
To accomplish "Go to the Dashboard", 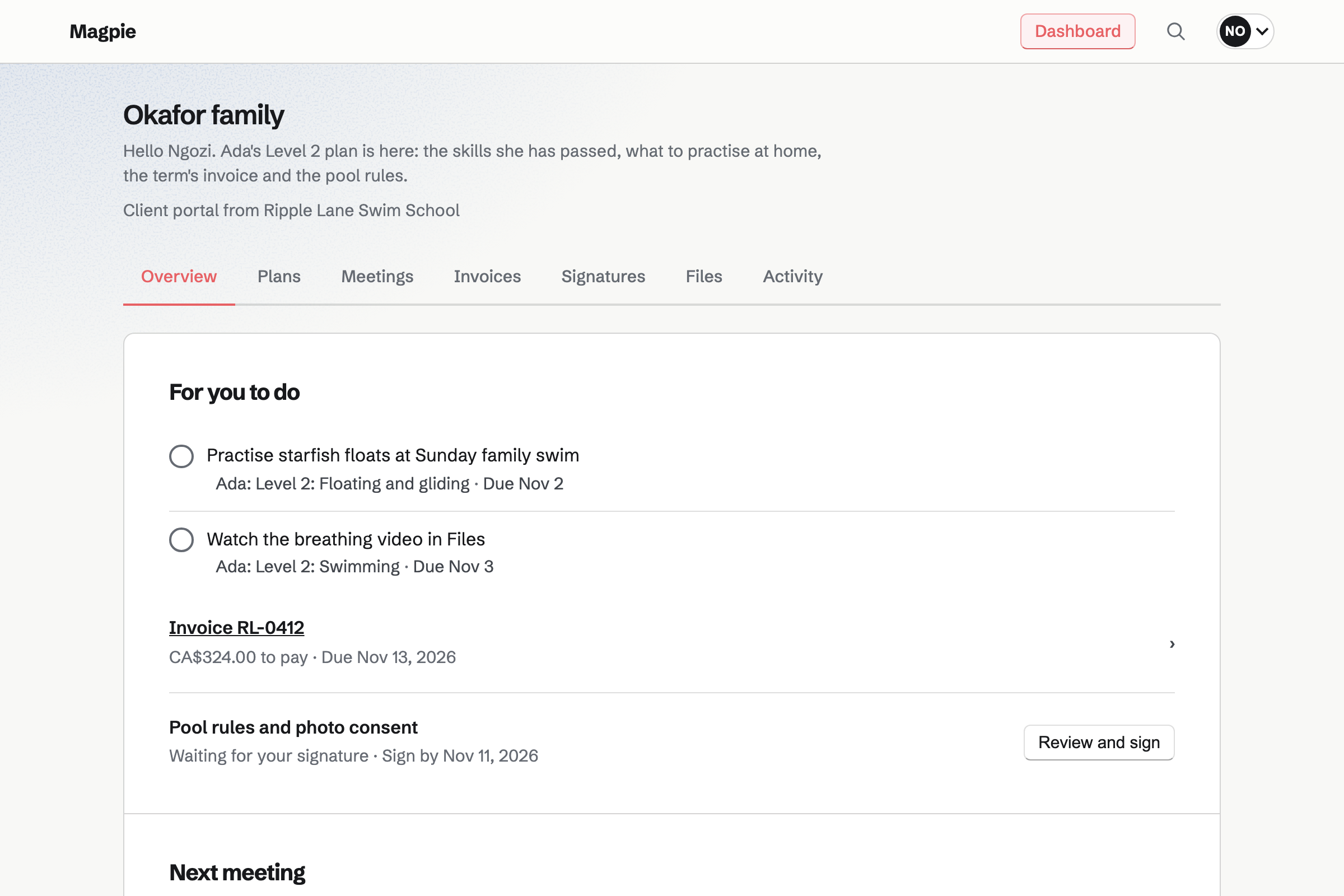I will pos(1077,31).
